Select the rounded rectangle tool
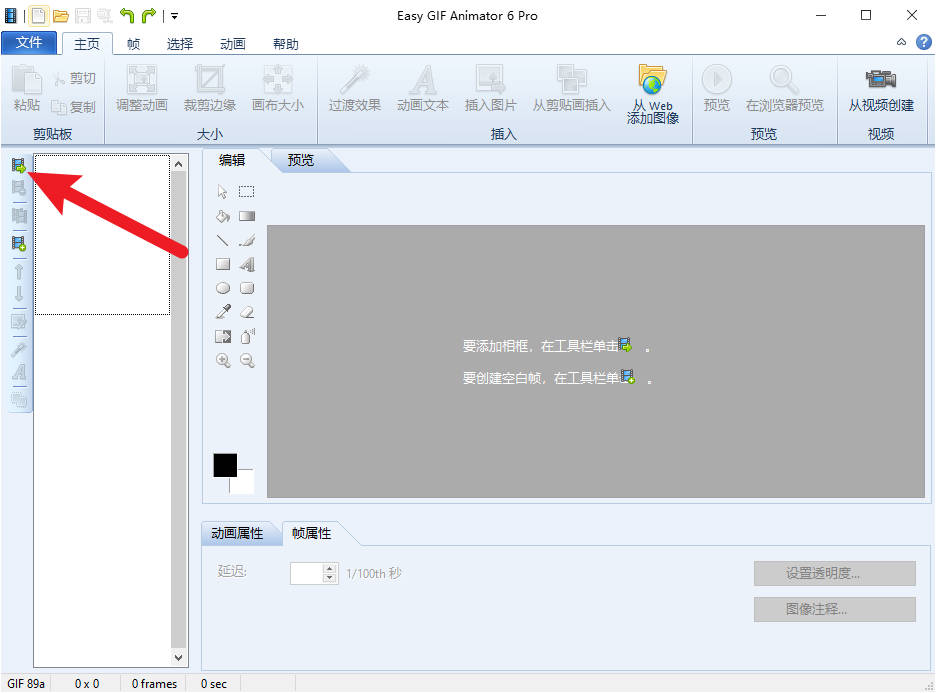 click(247, 288)
